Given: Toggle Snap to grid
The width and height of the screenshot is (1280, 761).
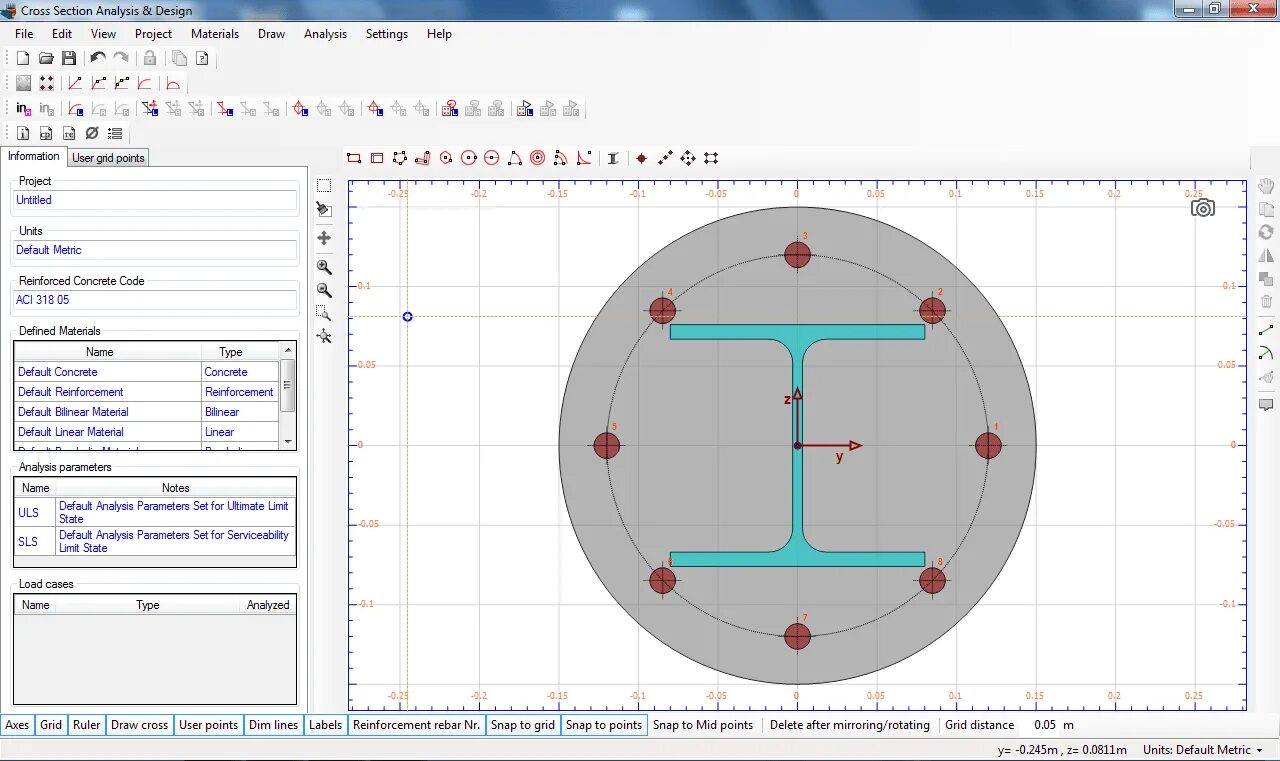Looking at the screenshot, I should coord(523,725).
